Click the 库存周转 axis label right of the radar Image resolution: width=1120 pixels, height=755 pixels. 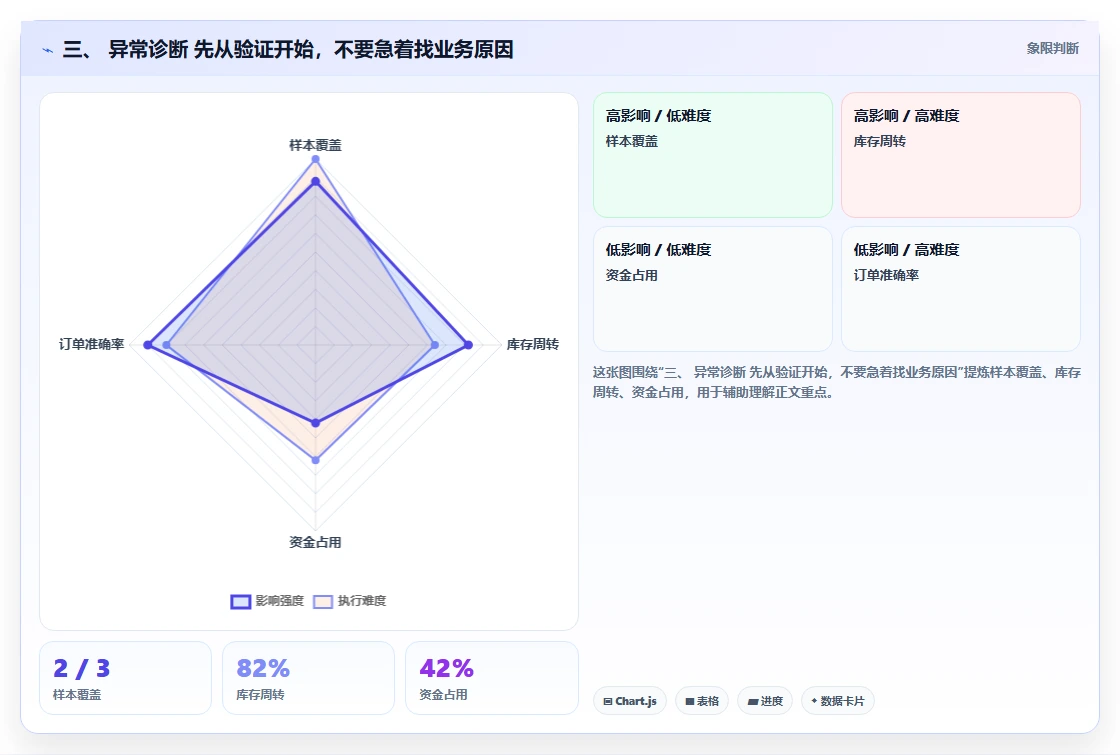[x=532, y=344]
